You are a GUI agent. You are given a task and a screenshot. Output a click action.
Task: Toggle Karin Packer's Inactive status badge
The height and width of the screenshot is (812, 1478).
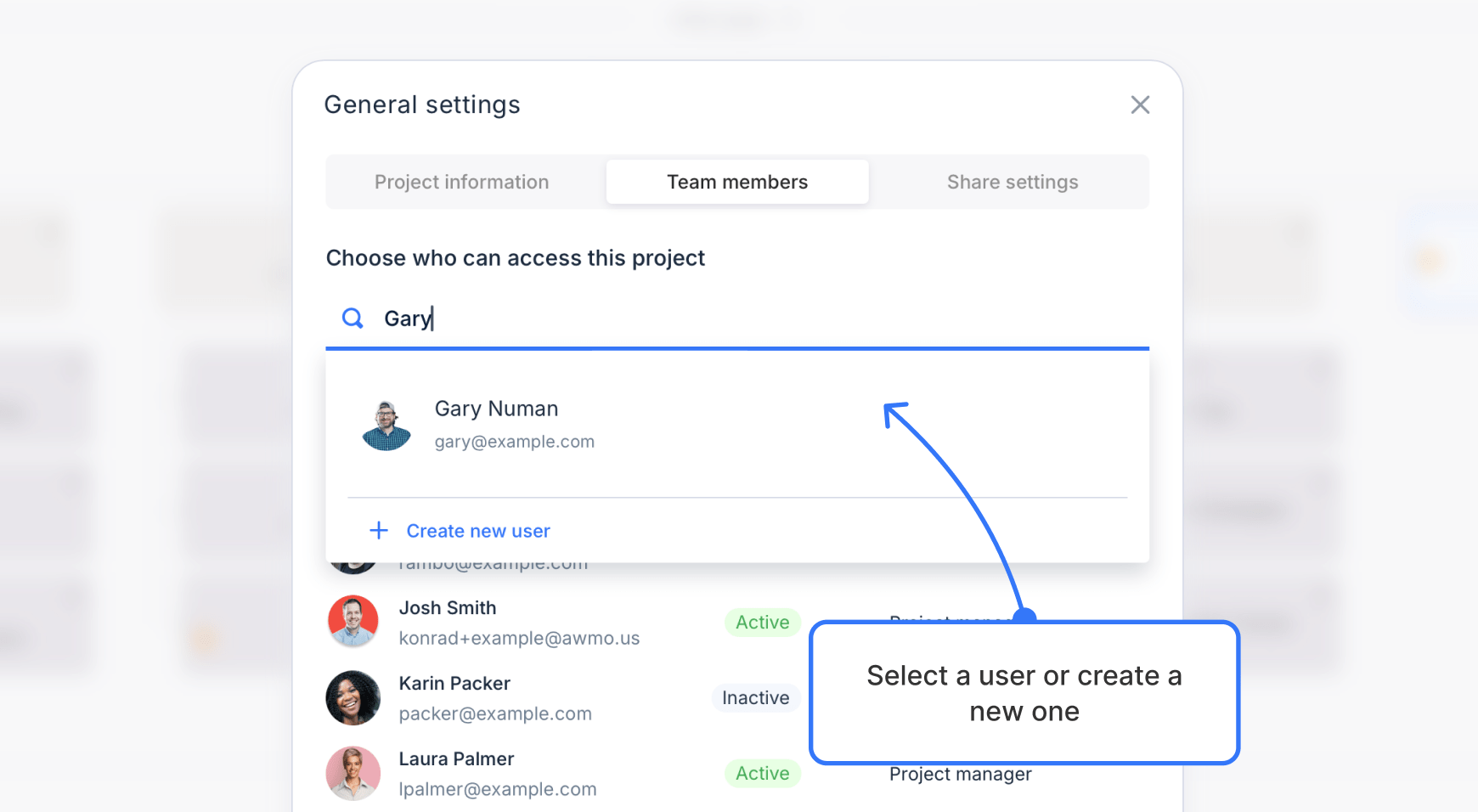click(x=756, y=697)
